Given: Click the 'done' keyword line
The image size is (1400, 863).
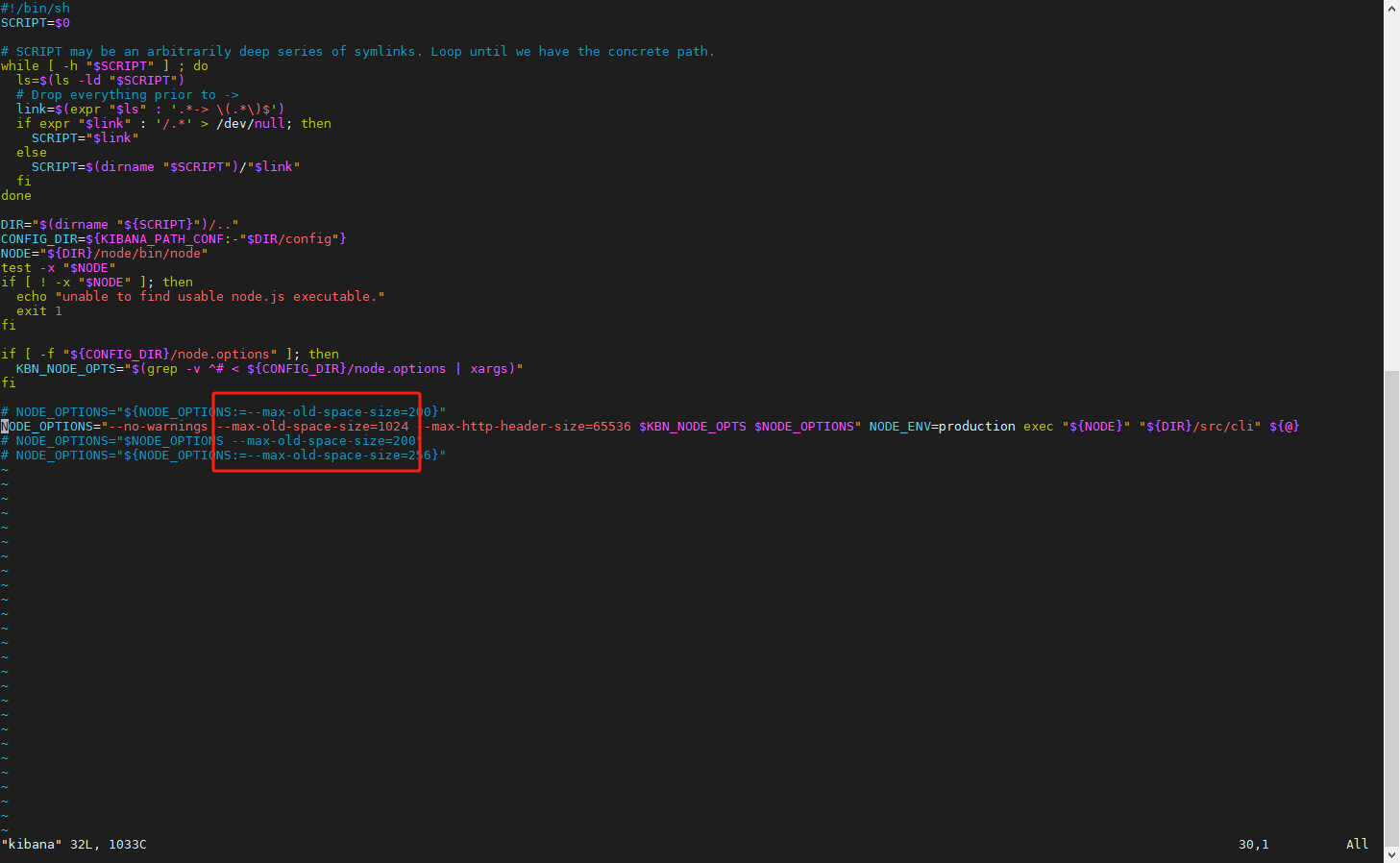Looking at the screenshot, I should click(15, 195).
